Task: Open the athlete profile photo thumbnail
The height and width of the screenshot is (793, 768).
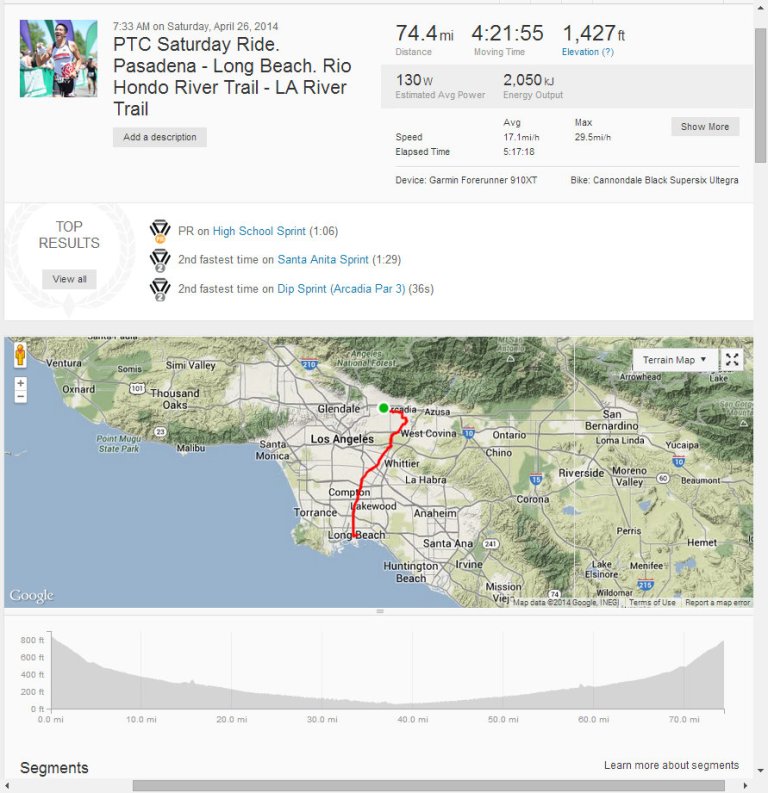Action: (58, 58)
